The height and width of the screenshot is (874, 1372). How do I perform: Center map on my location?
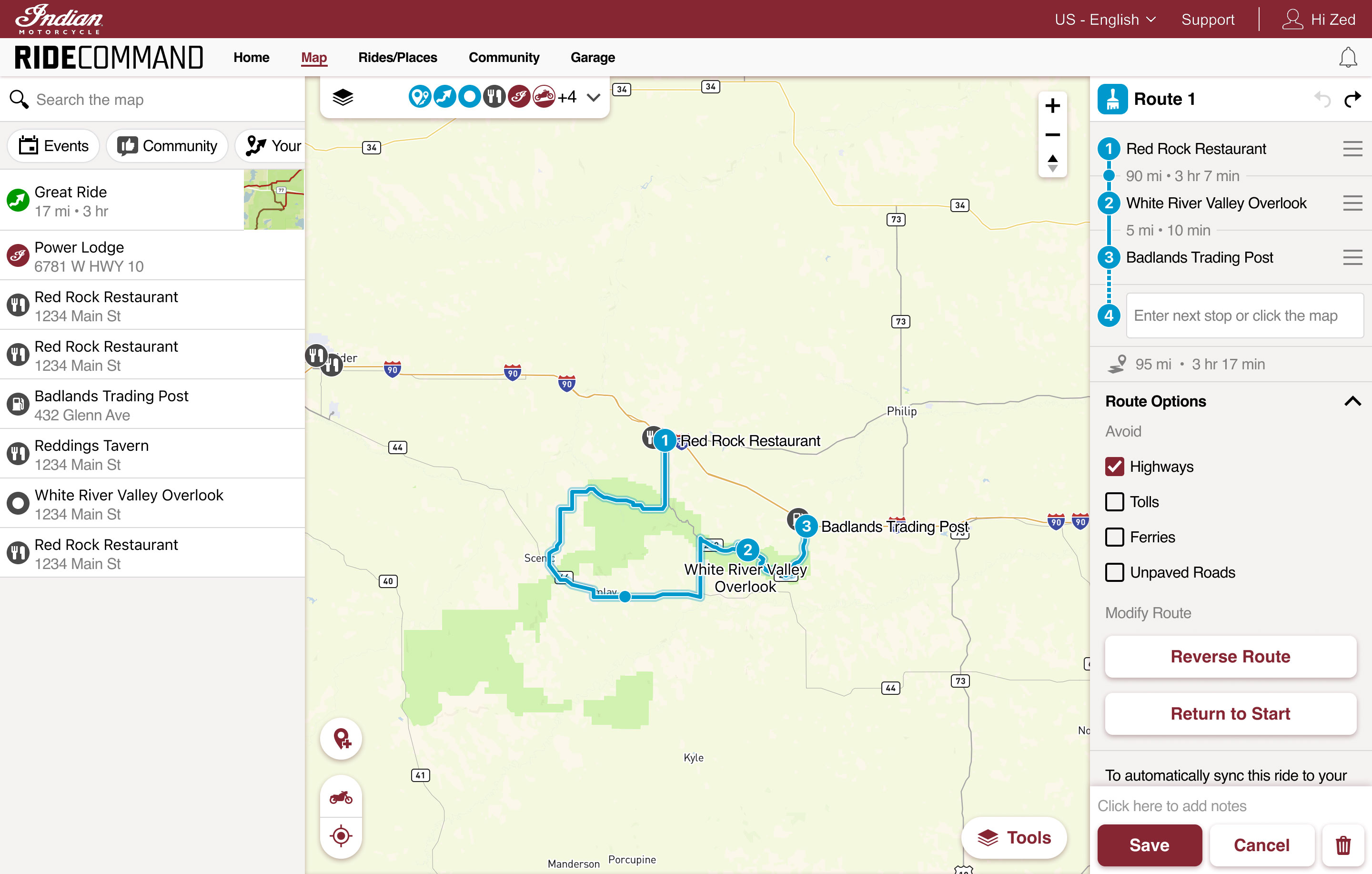[341, 836]
